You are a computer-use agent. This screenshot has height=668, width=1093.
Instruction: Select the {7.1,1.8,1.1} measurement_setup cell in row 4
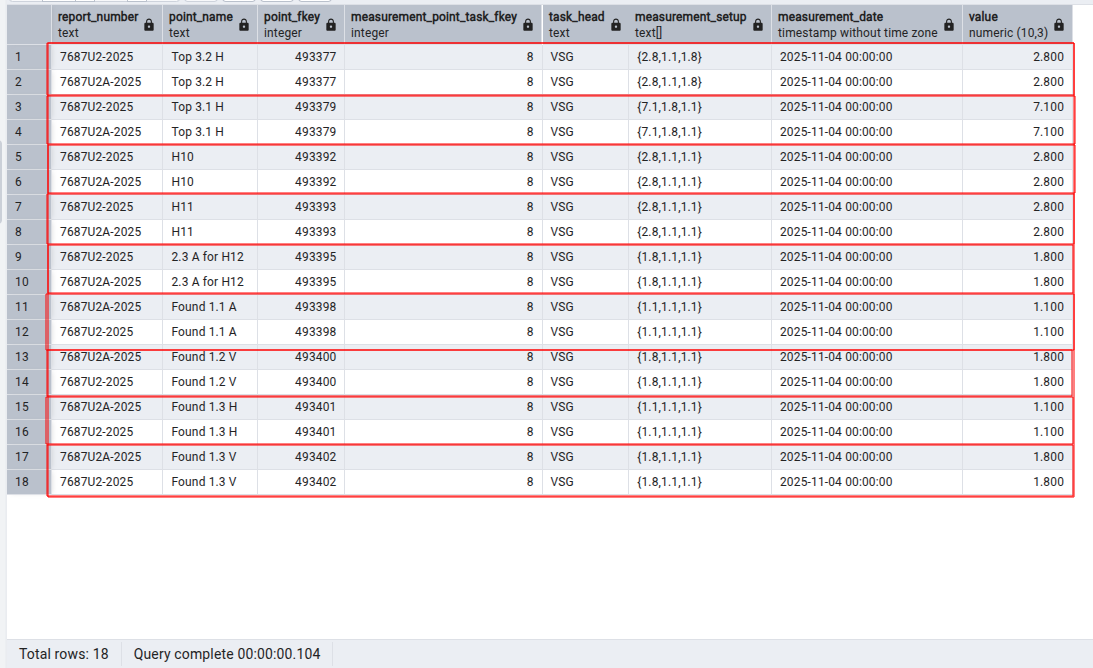pos(698,132)
